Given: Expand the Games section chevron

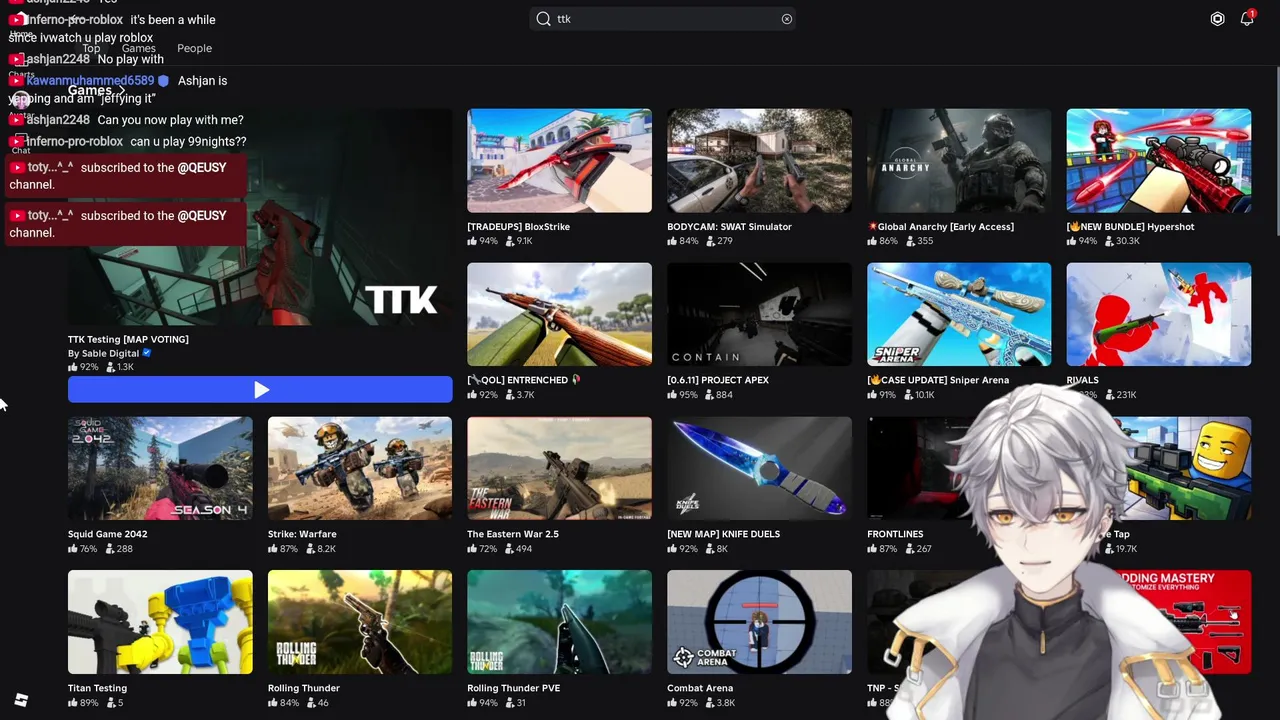Looking at the screenshot, I should pos(122,91).
